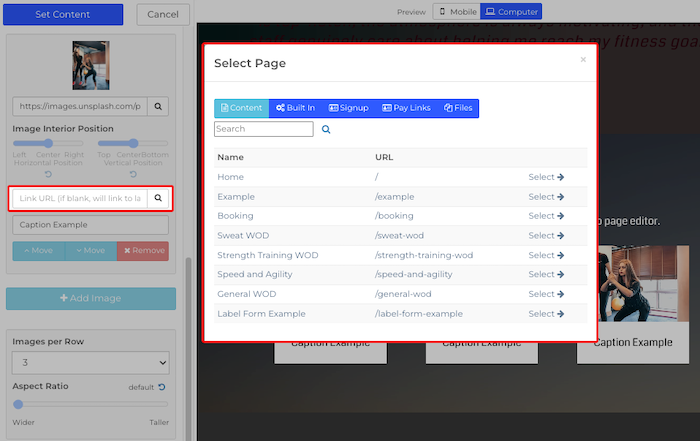Reset the aspect ratio to default

coord(162,387)
